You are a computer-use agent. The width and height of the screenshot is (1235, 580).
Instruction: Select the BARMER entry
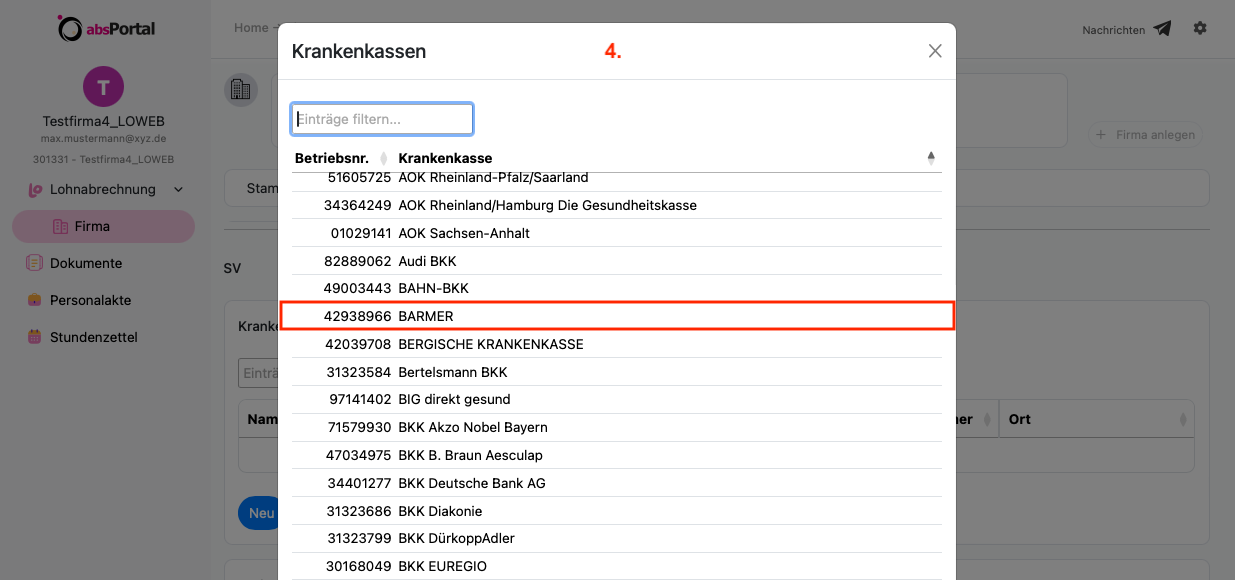point(617,316)
